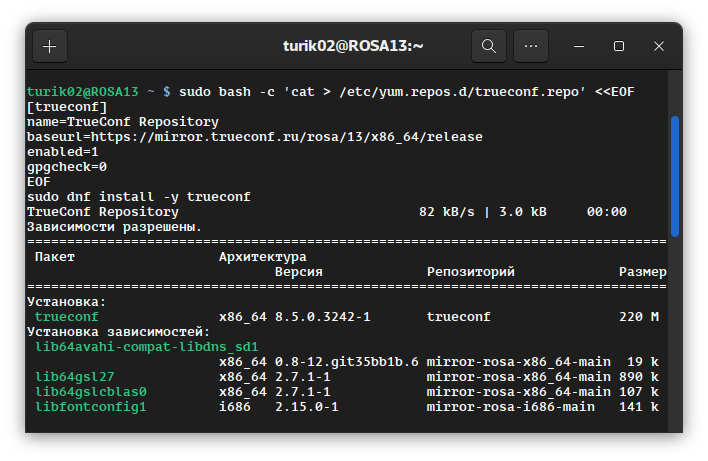708x461 pixels.
Task: Click the window title turik02@ROSA13:~
Action: tap(353, 46)
